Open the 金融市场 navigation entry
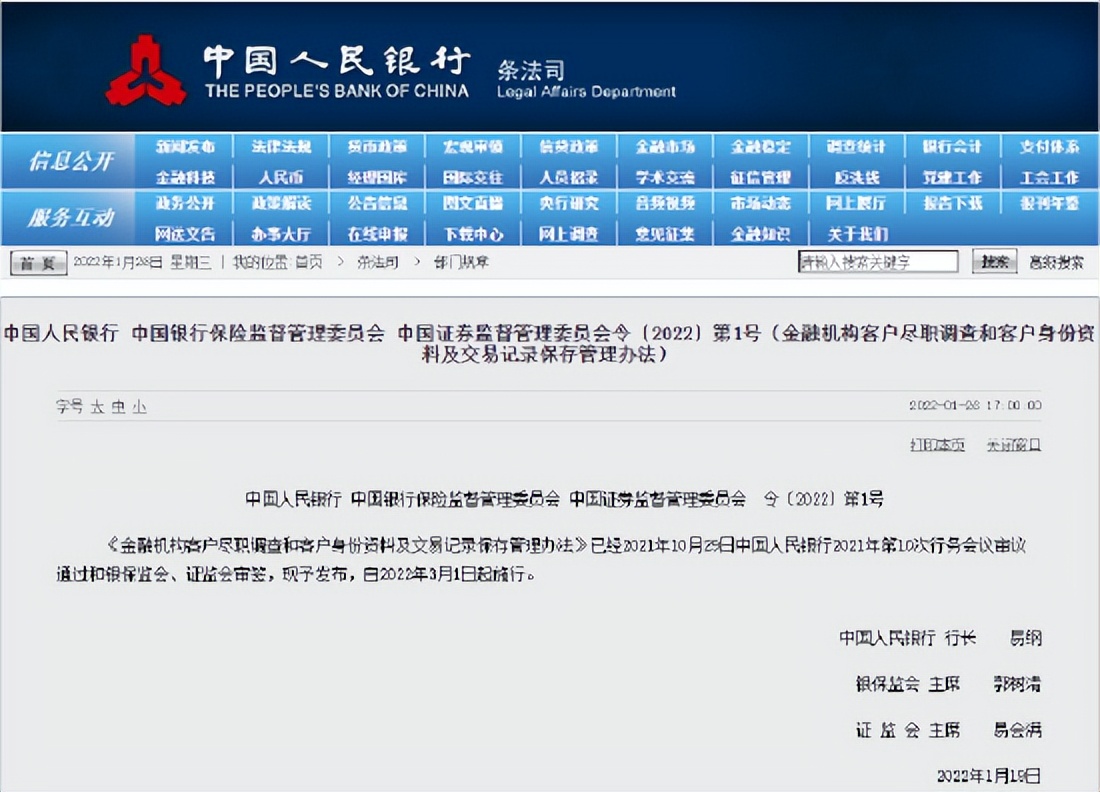 664,146
